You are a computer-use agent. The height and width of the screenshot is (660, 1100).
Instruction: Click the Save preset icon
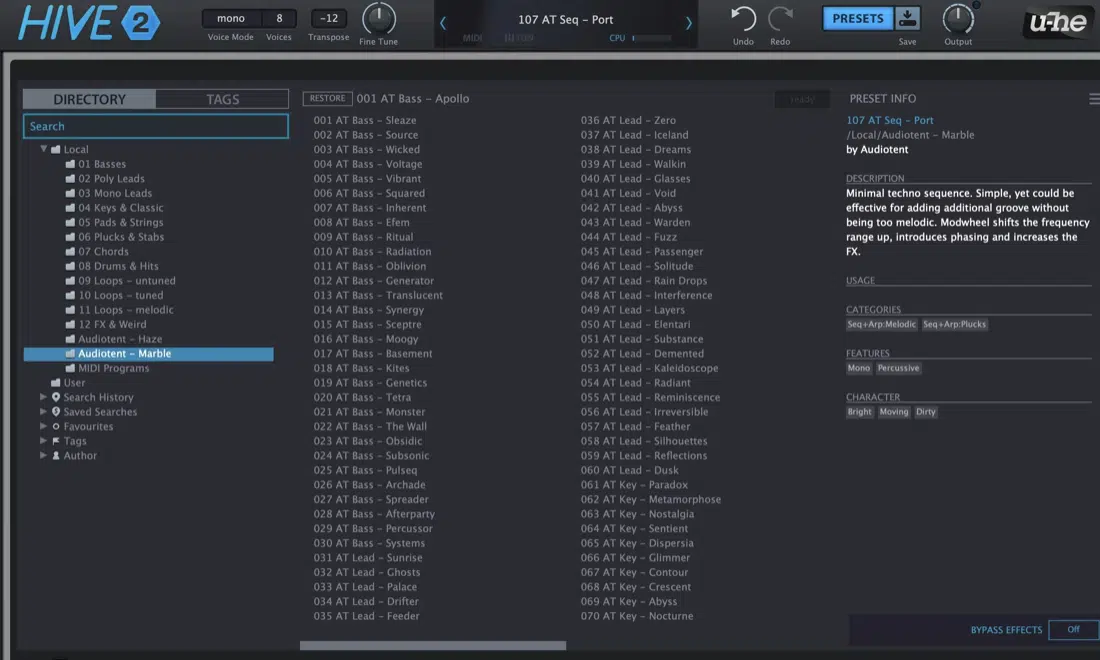coord(908,17)
